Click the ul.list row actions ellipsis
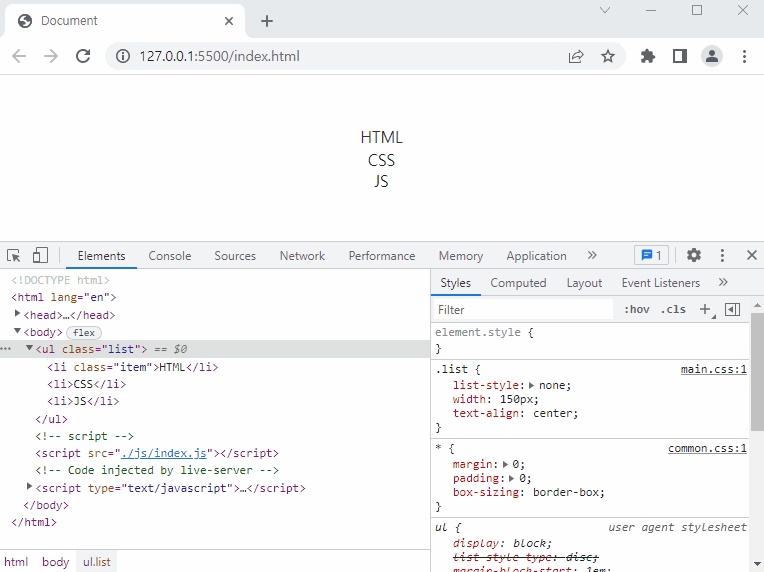 [6, 349]
